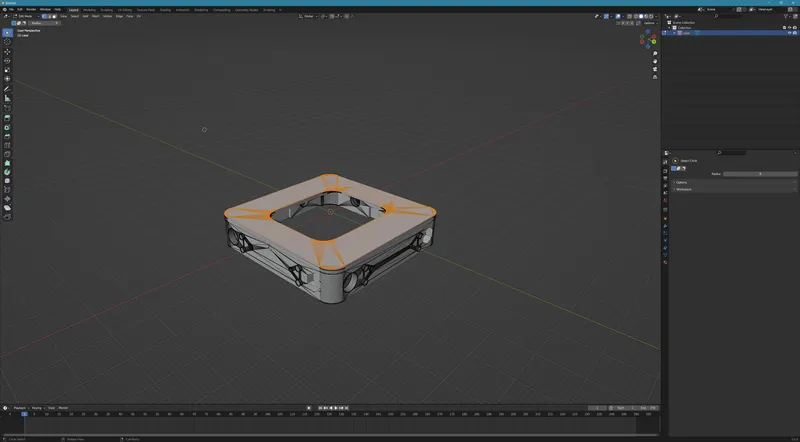
Task: Switch perspective/orthographic with the grid icon
Action: tap(655, 77)
